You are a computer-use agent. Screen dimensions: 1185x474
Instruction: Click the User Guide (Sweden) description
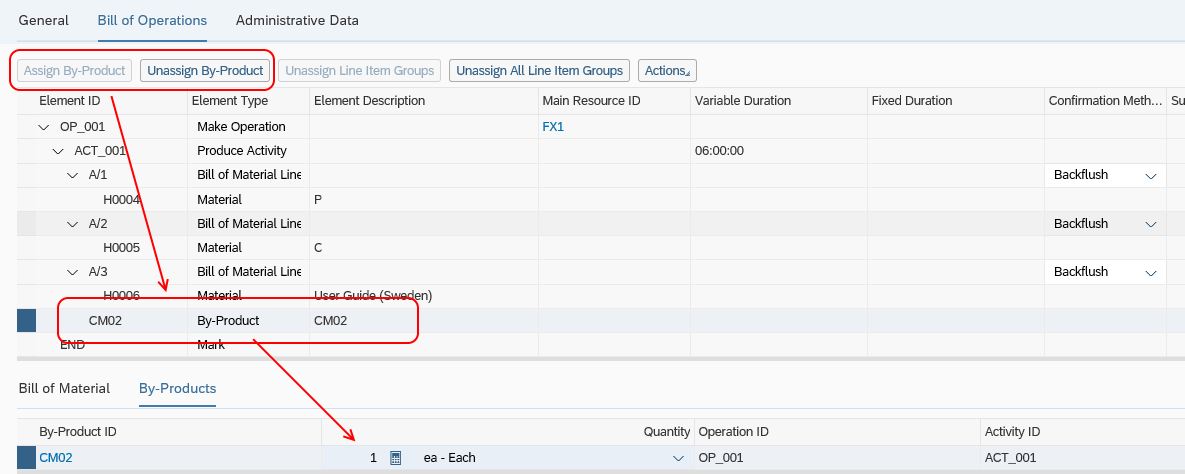(373, 296)
